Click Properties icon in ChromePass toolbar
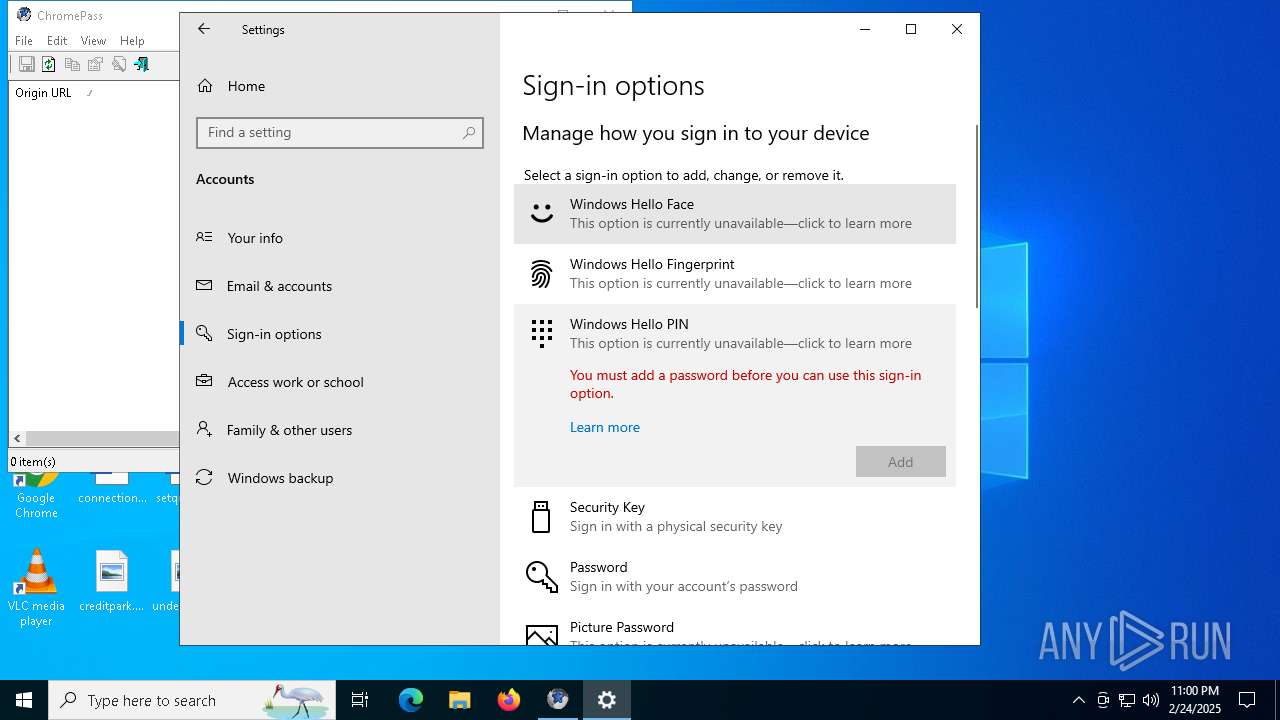The image size is (1280, 720). point(95,64)
